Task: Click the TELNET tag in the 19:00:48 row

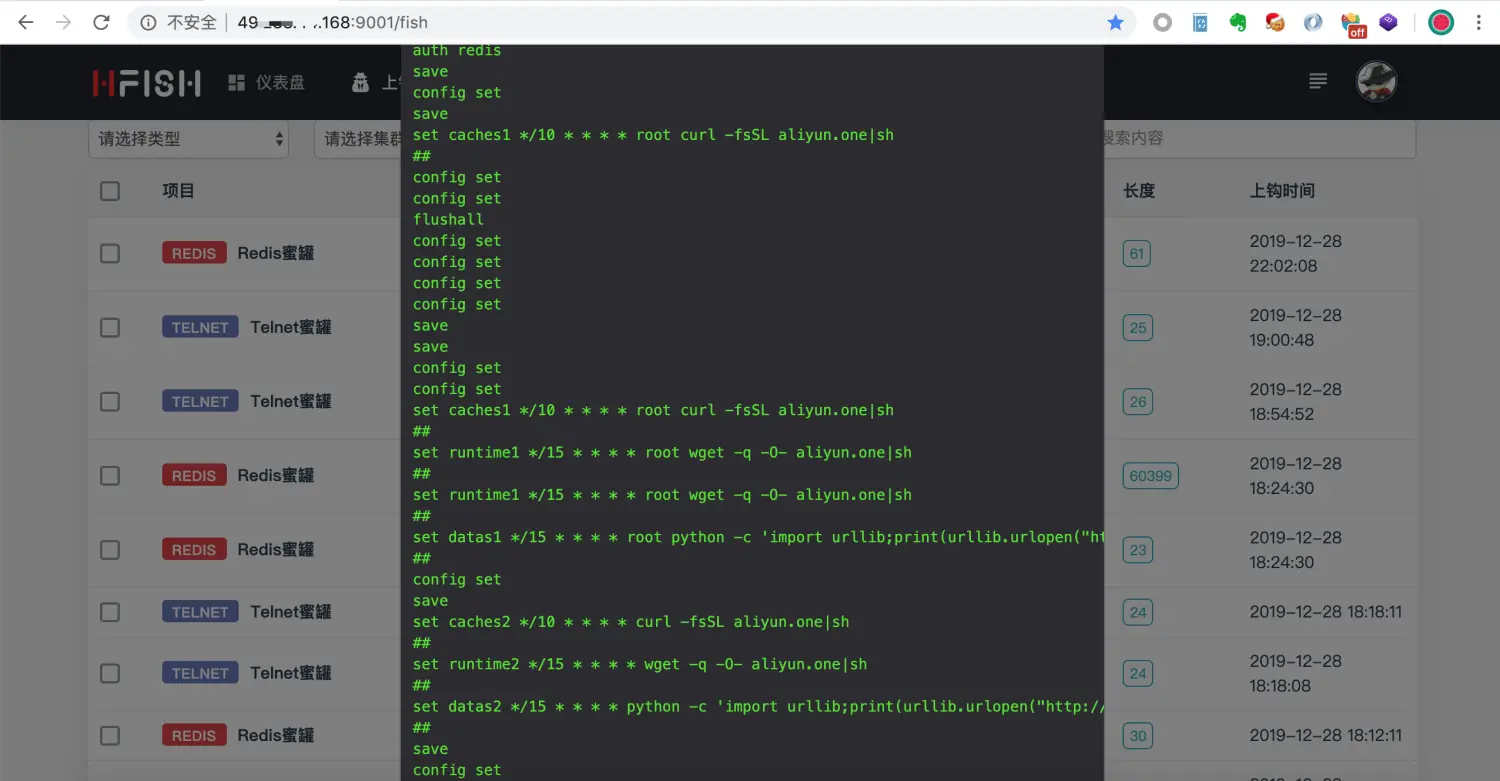Action: [x=200, y=328]
